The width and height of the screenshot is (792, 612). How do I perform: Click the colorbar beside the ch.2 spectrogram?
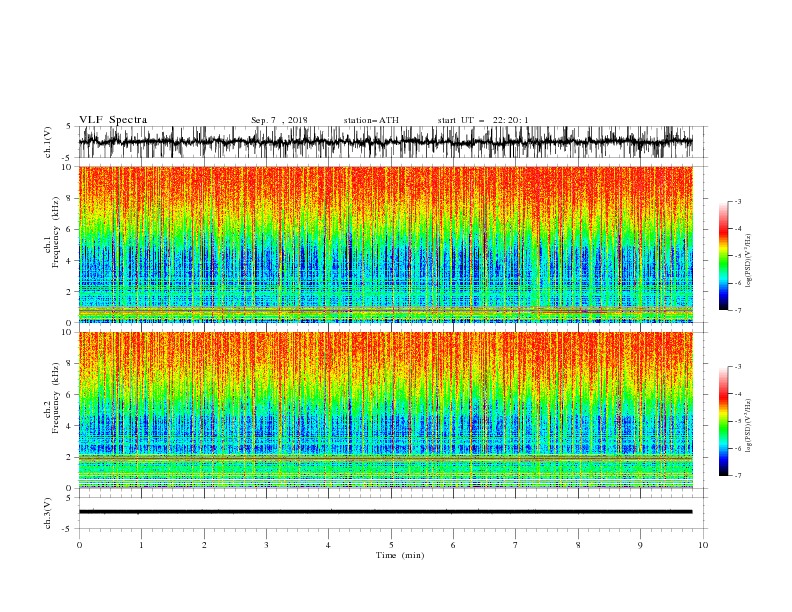coord(724,421)
